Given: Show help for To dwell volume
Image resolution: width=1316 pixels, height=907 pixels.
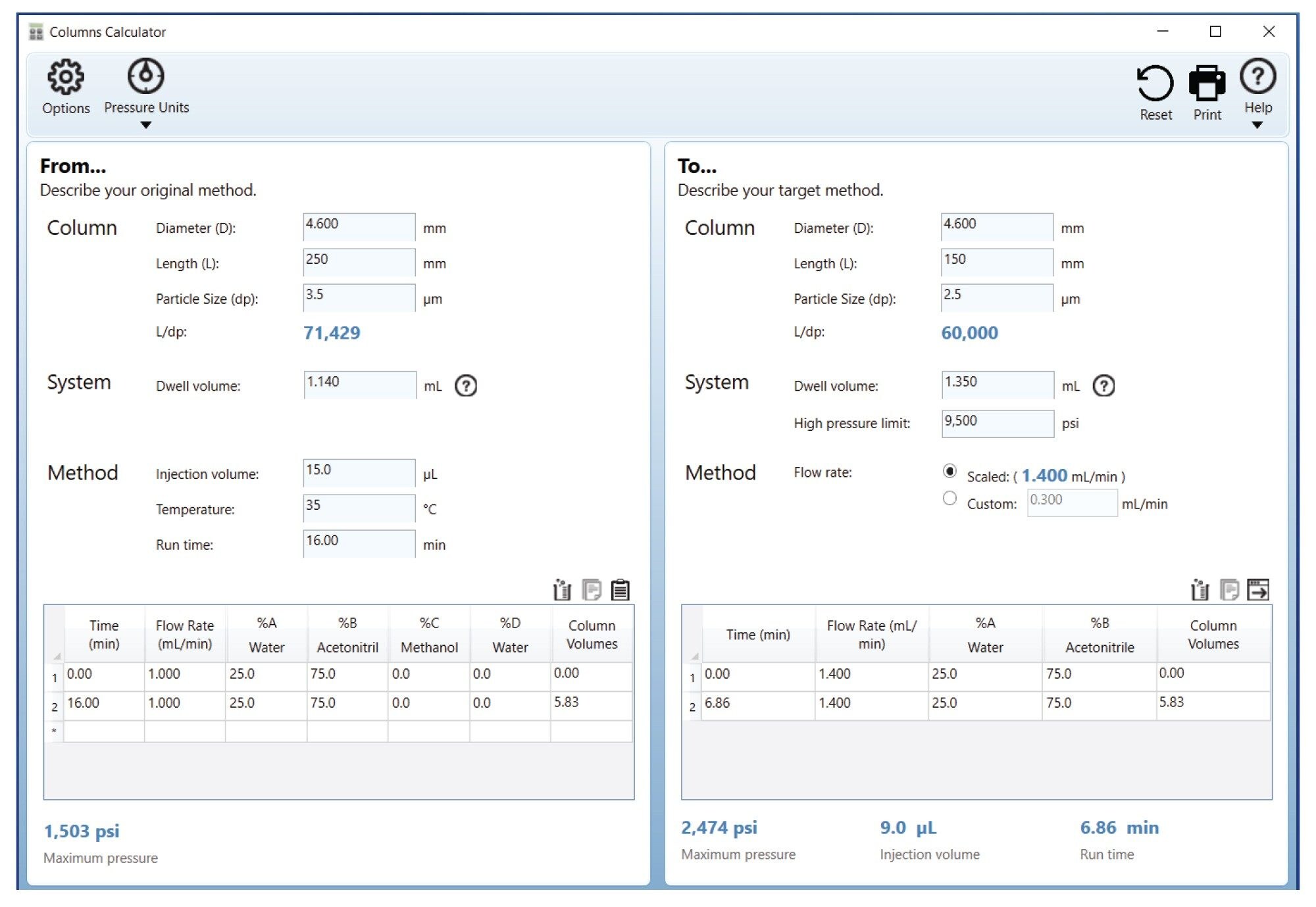Looking at the screenshot, I should click(1103, 385).
